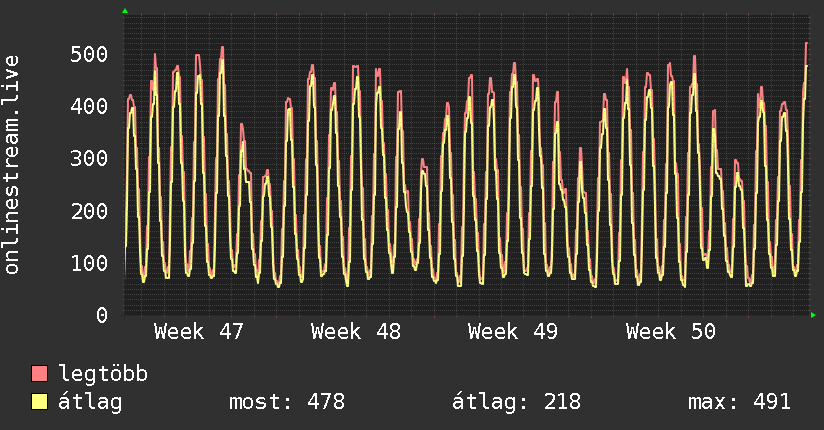
Task: Click the 'max: 491' statistic
Action: 739,402
